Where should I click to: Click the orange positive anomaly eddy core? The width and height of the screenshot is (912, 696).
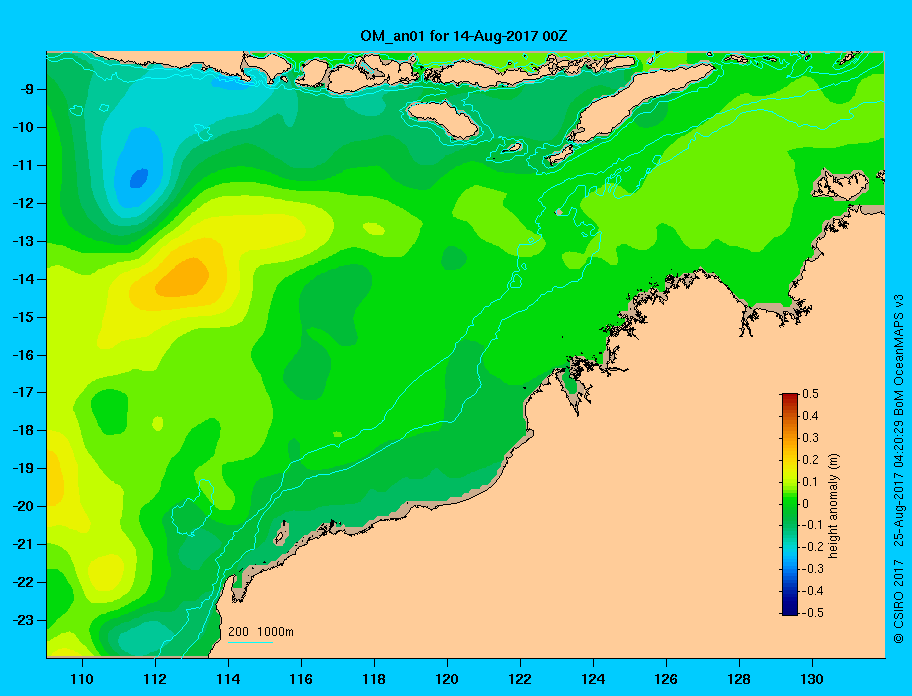[182, 277]
